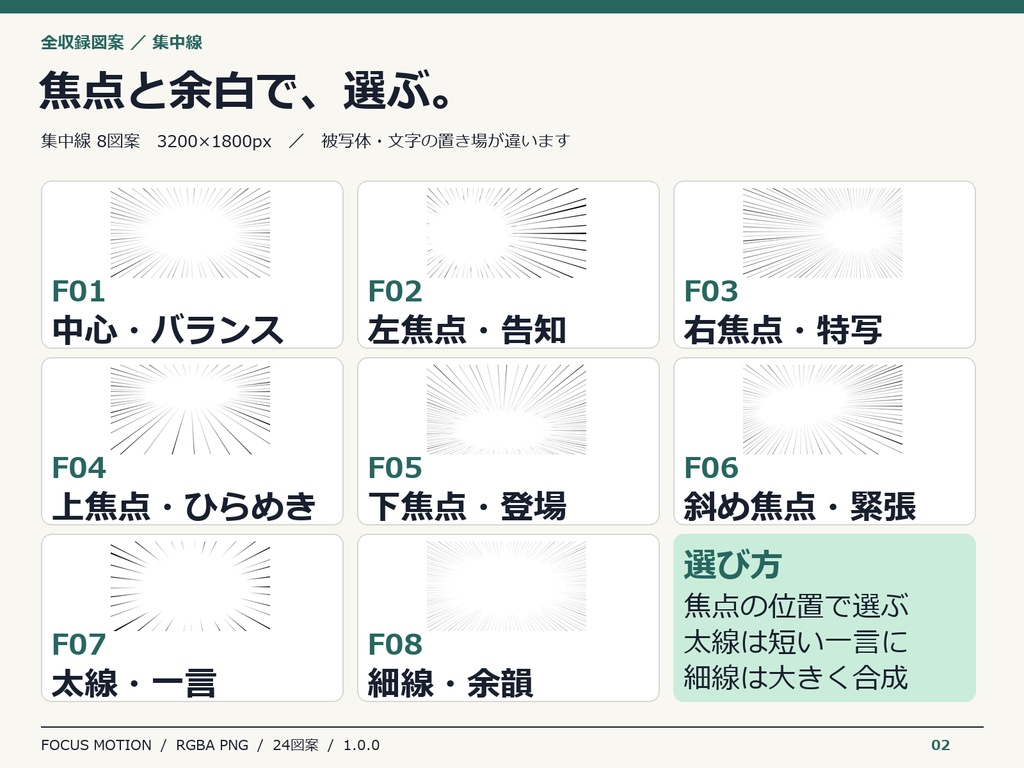Click the footer text 24図案

click(296, 745)
